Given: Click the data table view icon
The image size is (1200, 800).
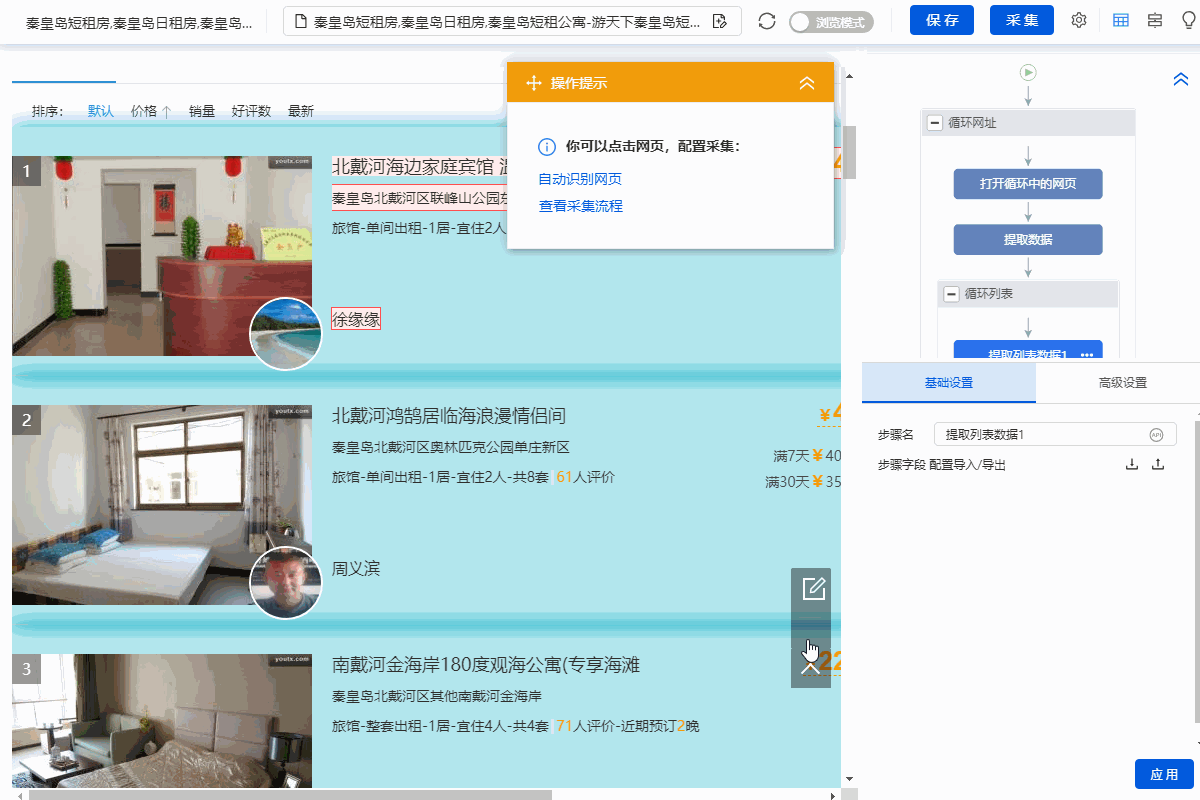Looking at the screenshot, I should [x=1121, y=21].
